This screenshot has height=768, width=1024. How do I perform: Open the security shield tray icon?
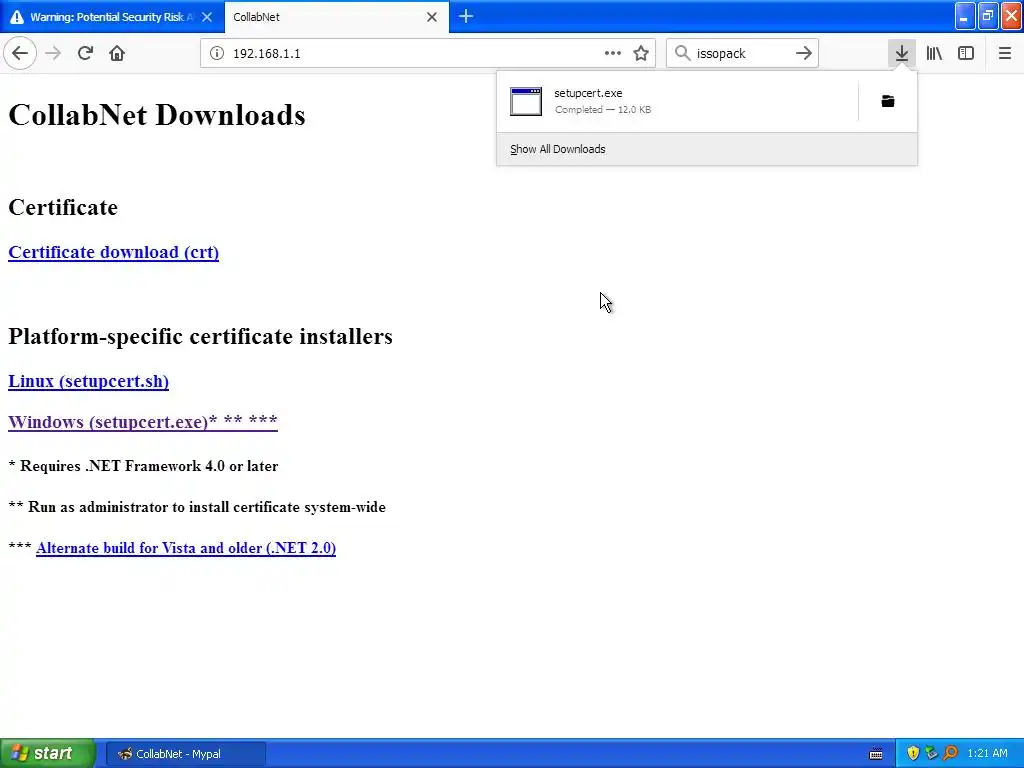coord(913,754)
